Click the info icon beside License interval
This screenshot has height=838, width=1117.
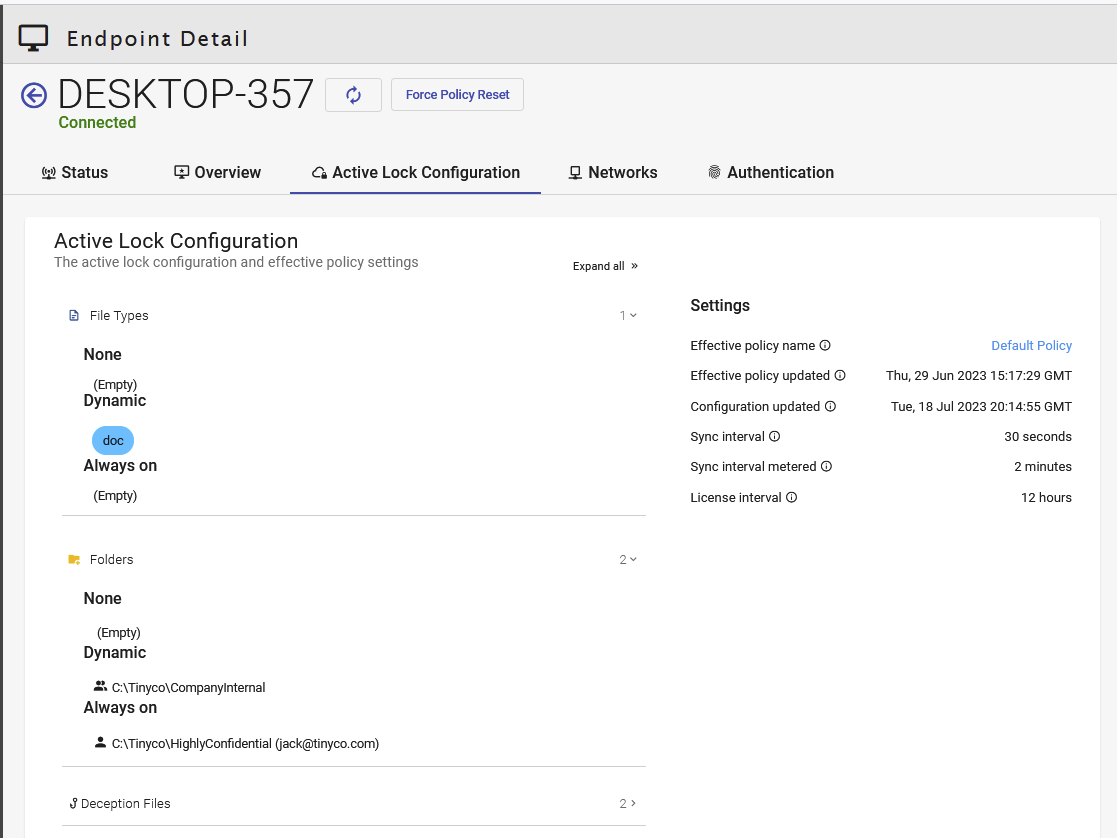(791, 498)
